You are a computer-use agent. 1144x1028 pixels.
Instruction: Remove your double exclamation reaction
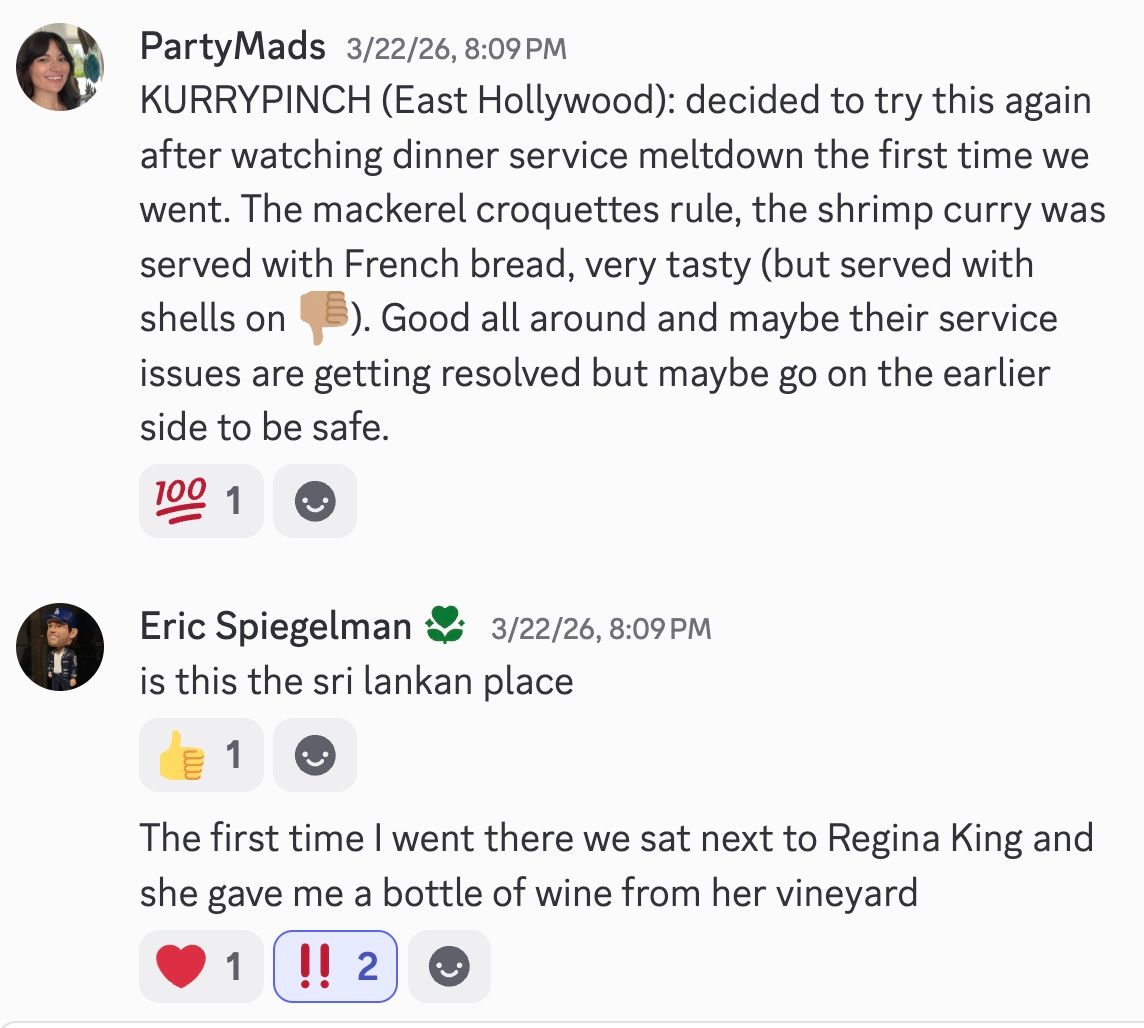[335, 966]
